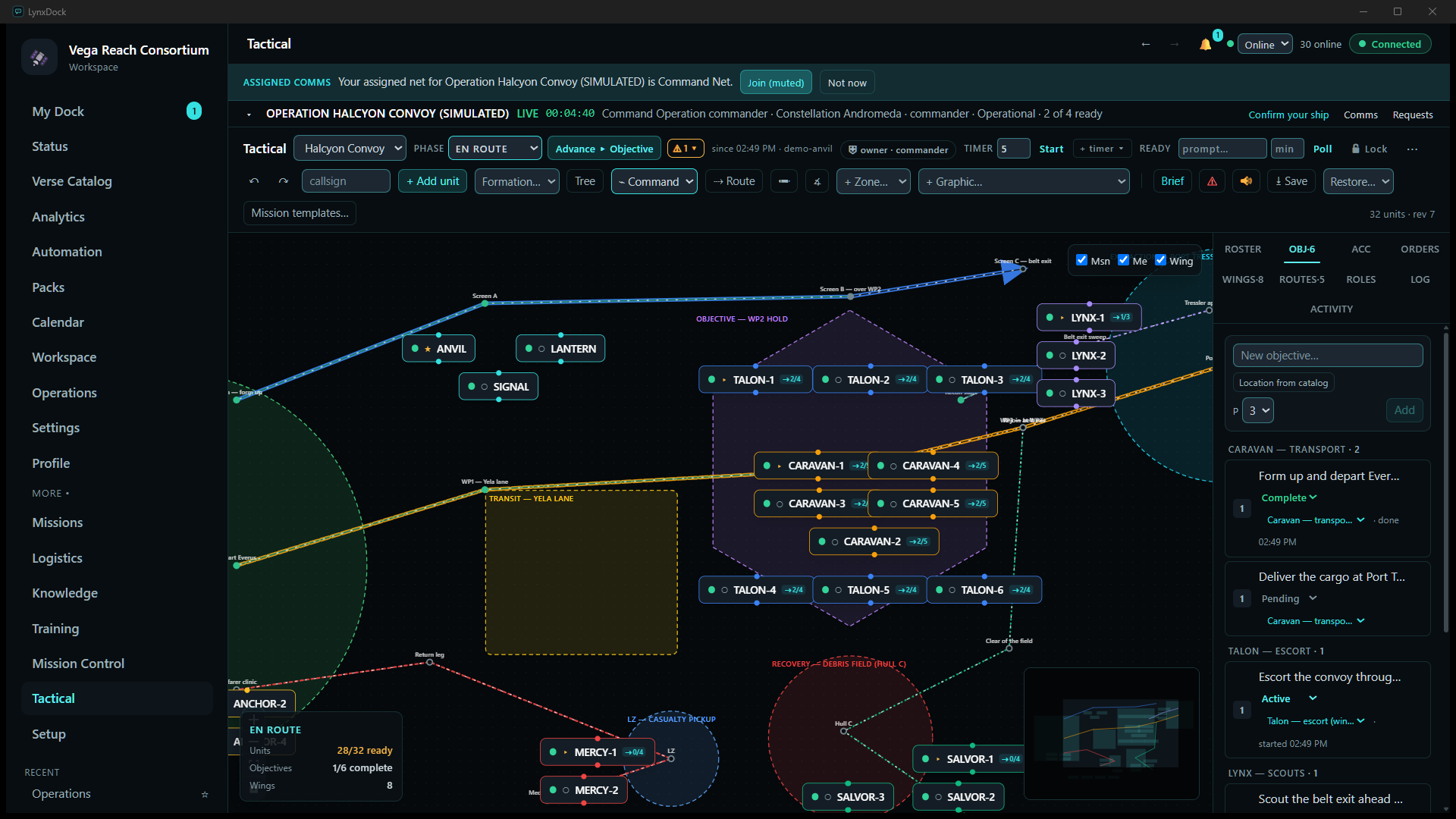Image resolution: width=1456 pixels, height=819 pixels.
Task: Select the LYNX-1 unit node
Action: pyautogui.click(x=1089, y=318)
